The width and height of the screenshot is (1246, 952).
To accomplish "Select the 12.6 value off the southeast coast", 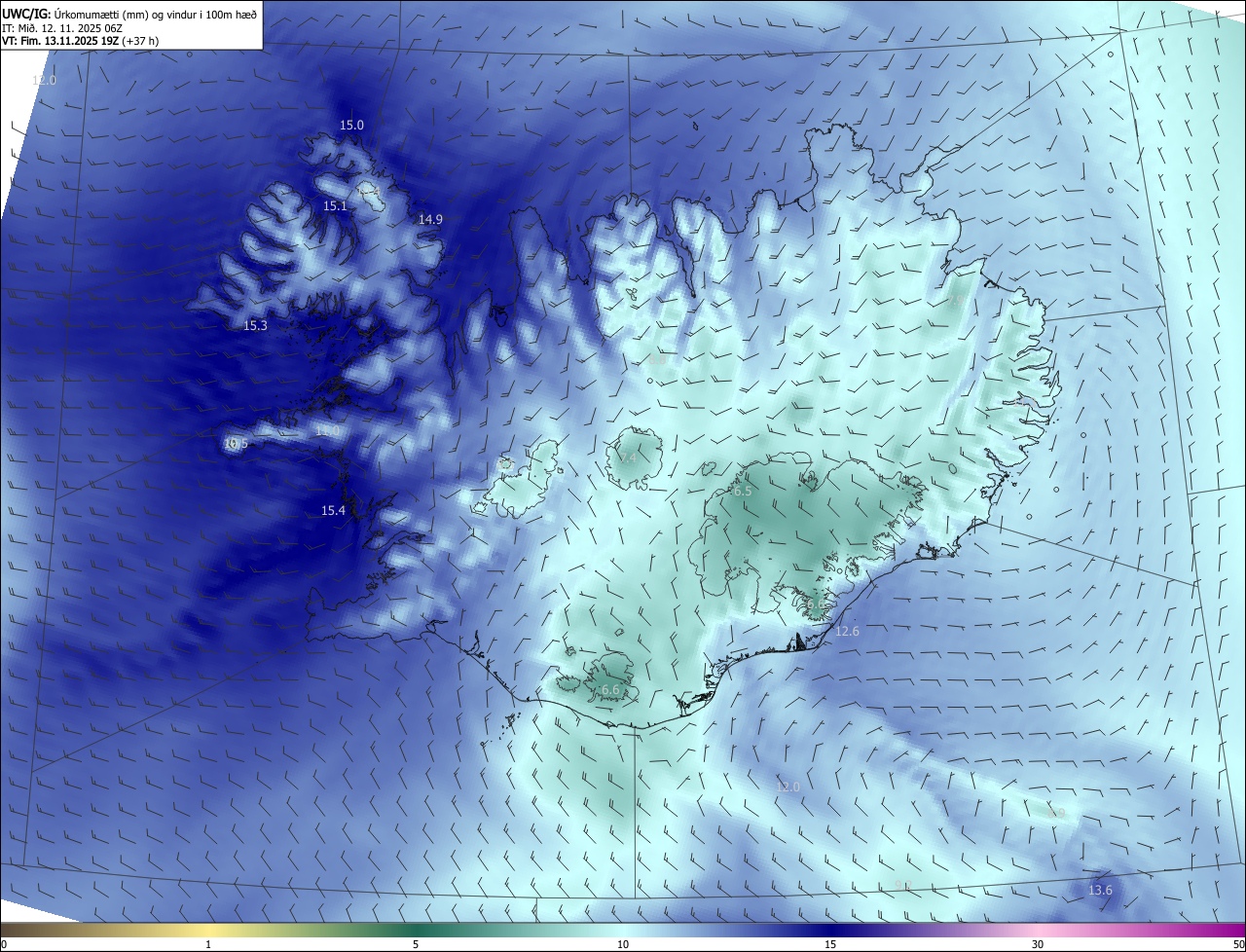I will [848, 633].
